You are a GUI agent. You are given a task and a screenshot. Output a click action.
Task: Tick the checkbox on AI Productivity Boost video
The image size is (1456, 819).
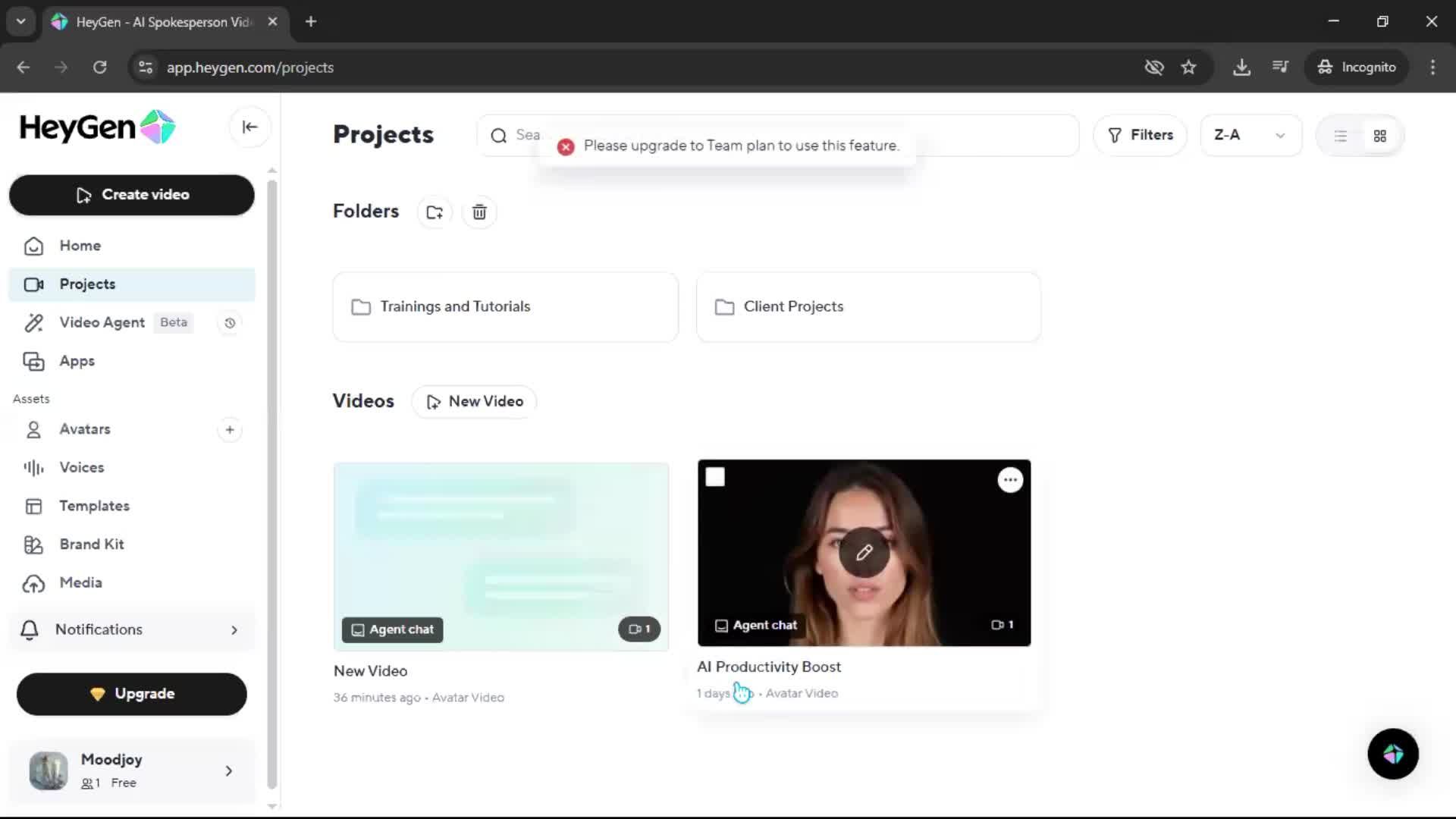tap(715, 476)
